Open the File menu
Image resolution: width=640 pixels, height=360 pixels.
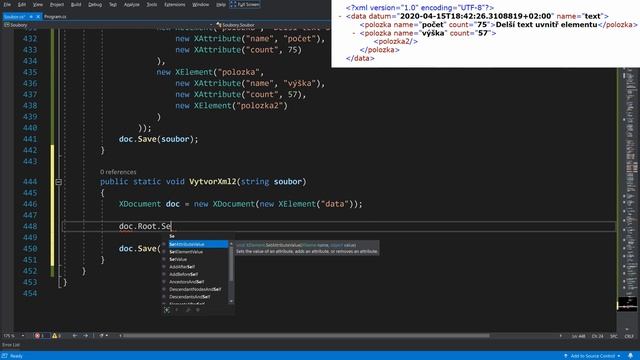point(7,4)
